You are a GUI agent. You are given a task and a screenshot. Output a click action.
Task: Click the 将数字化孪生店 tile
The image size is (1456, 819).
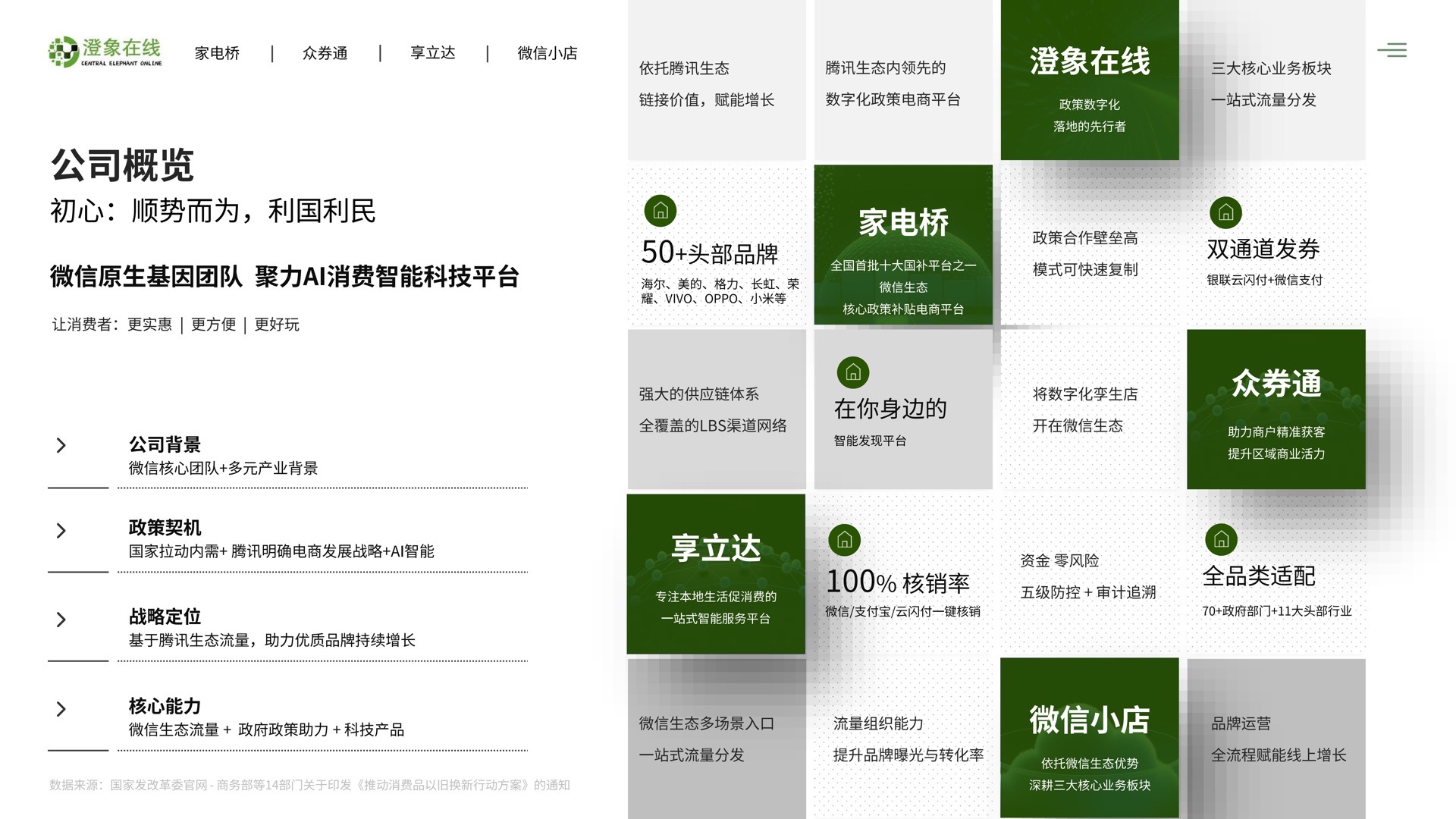1090,409
